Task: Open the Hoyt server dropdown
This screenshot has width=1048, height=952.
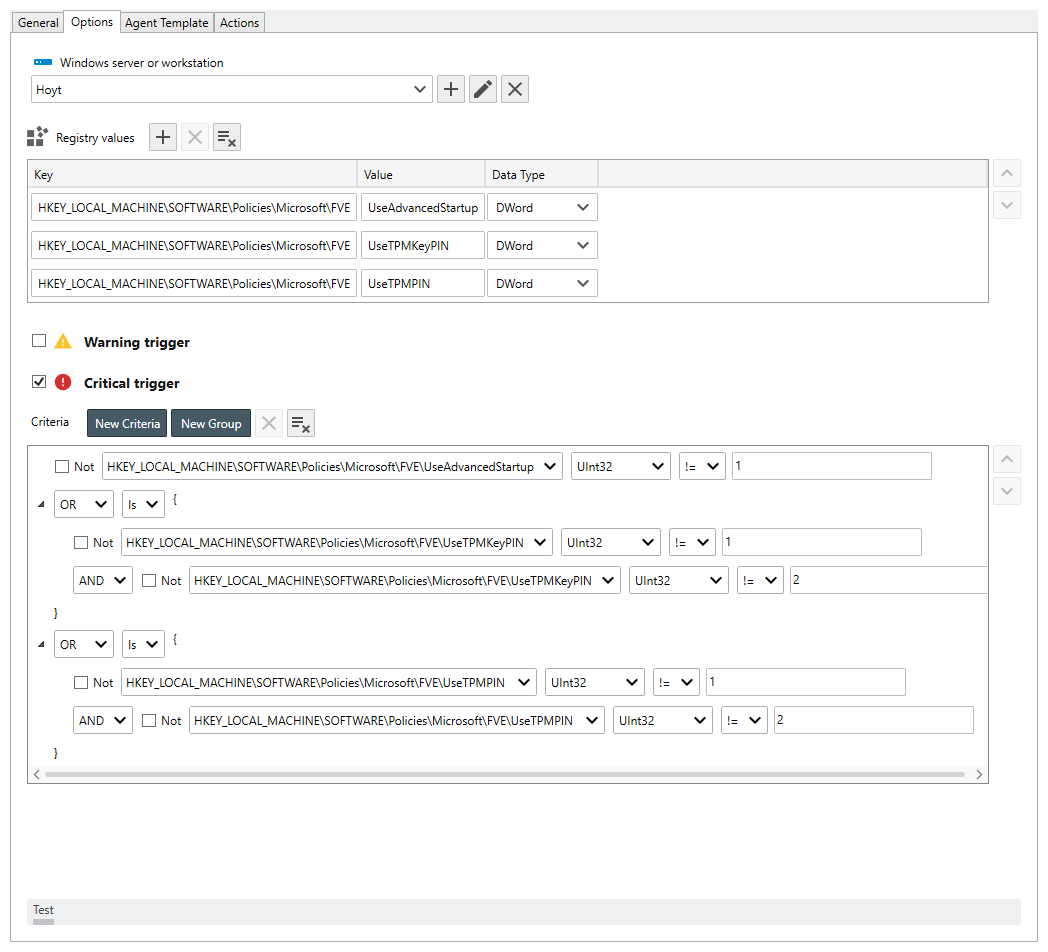Action: pyautogui.click(x=420, y=90)
